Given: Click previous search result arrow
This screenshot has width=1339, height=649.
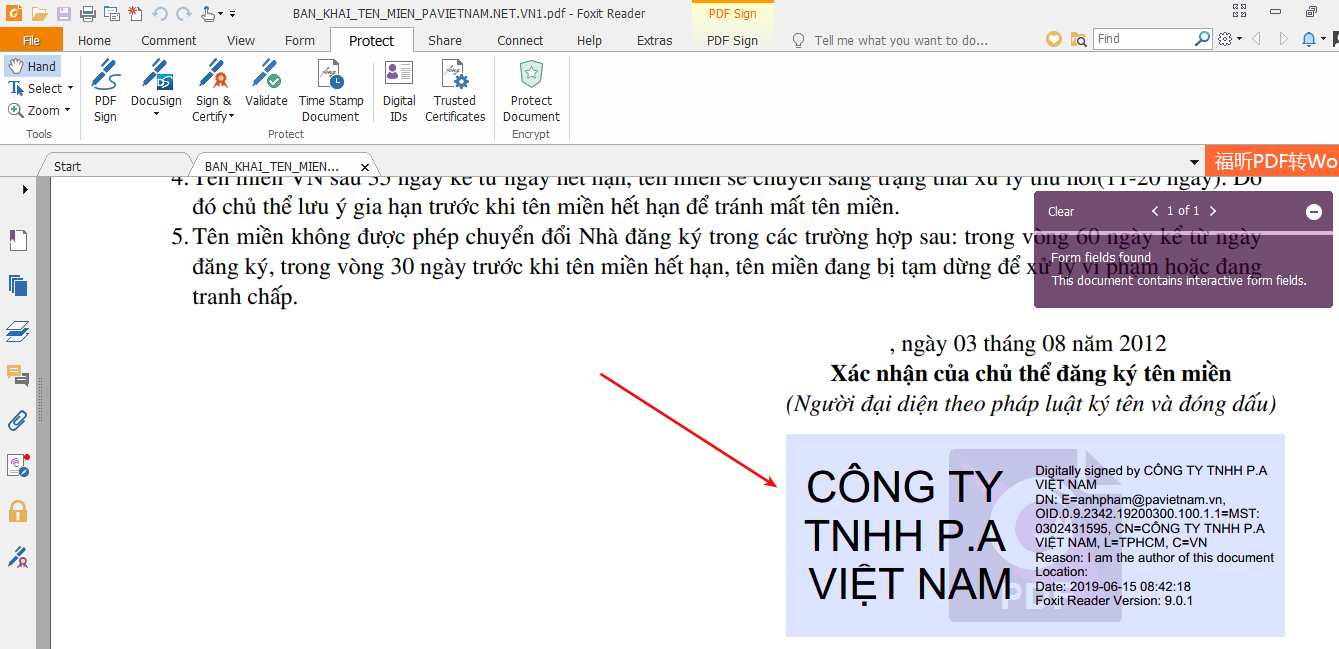Looking at the screenshot, I should click(x=1256, y=39).
